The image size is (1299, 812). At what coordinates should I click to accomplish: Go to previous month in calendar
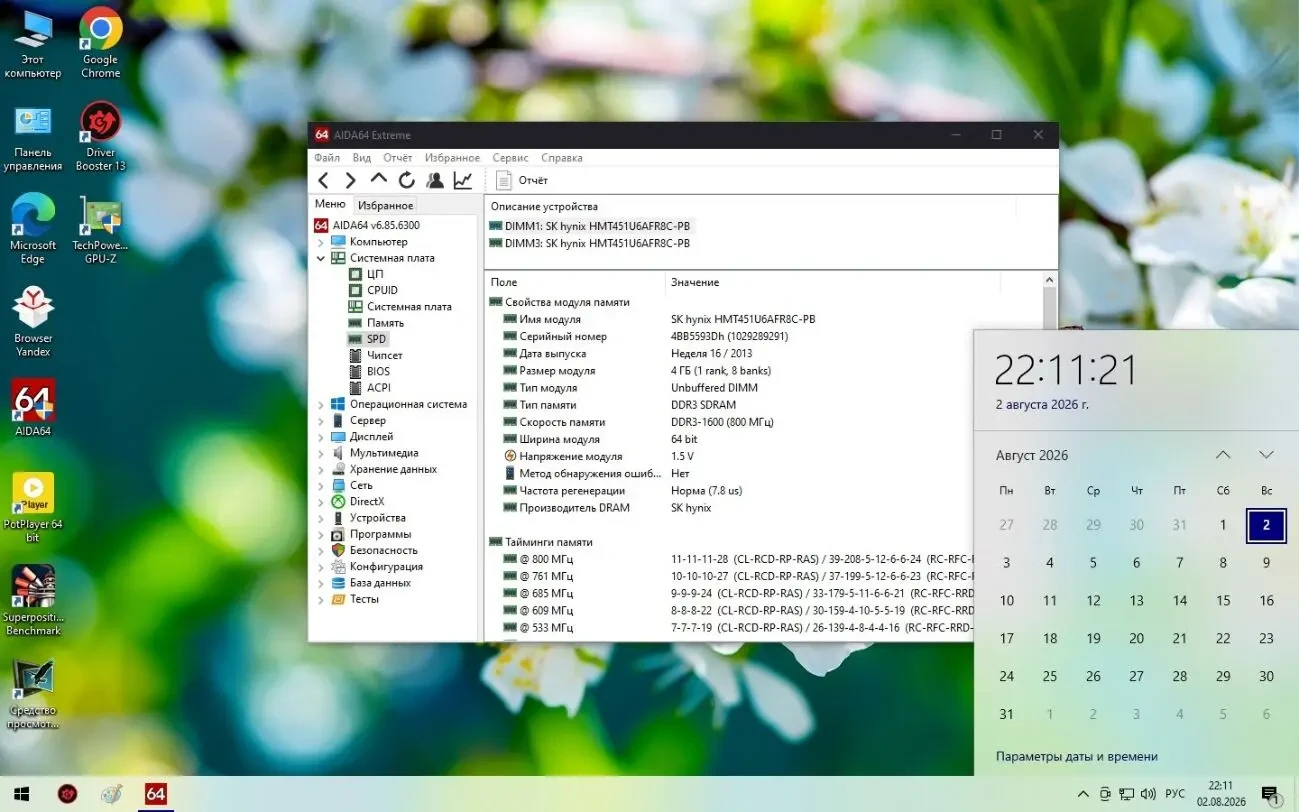click(x=1223, y=455)
